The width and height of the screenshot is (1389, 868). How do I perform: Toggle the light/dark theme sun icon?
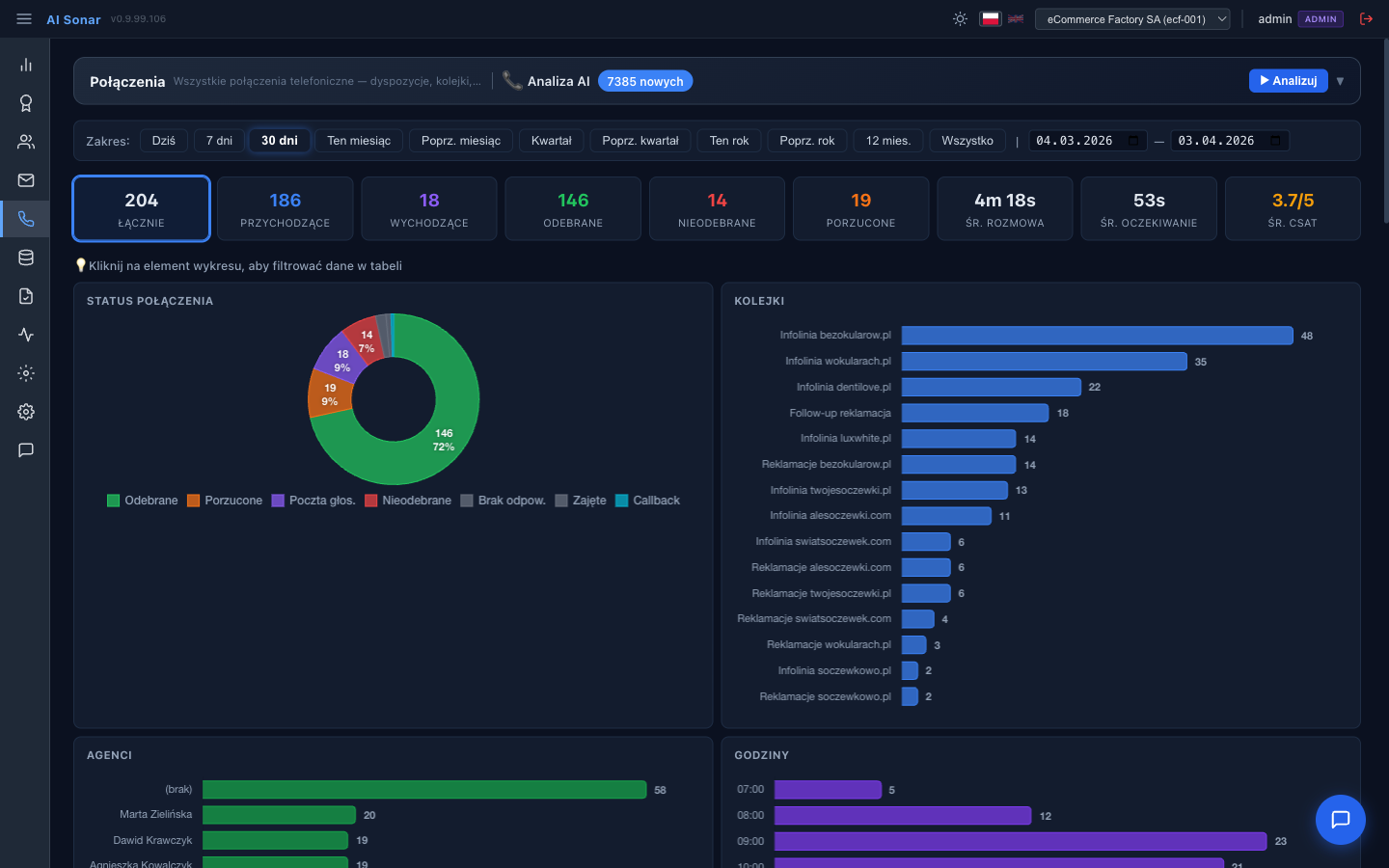[960, 18]
